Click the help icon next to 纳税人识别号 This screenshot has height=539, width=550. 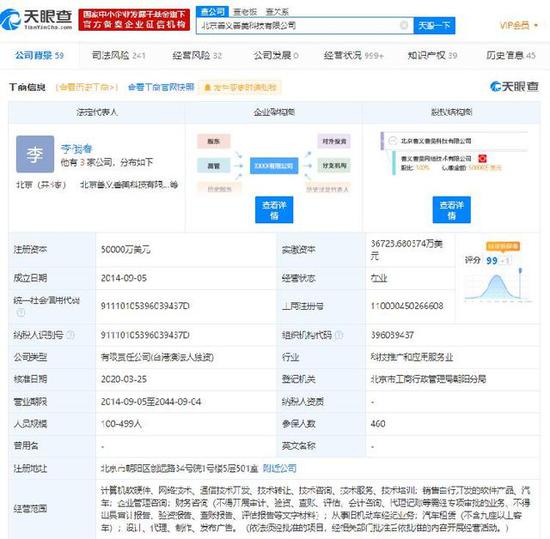click(71, 335)
